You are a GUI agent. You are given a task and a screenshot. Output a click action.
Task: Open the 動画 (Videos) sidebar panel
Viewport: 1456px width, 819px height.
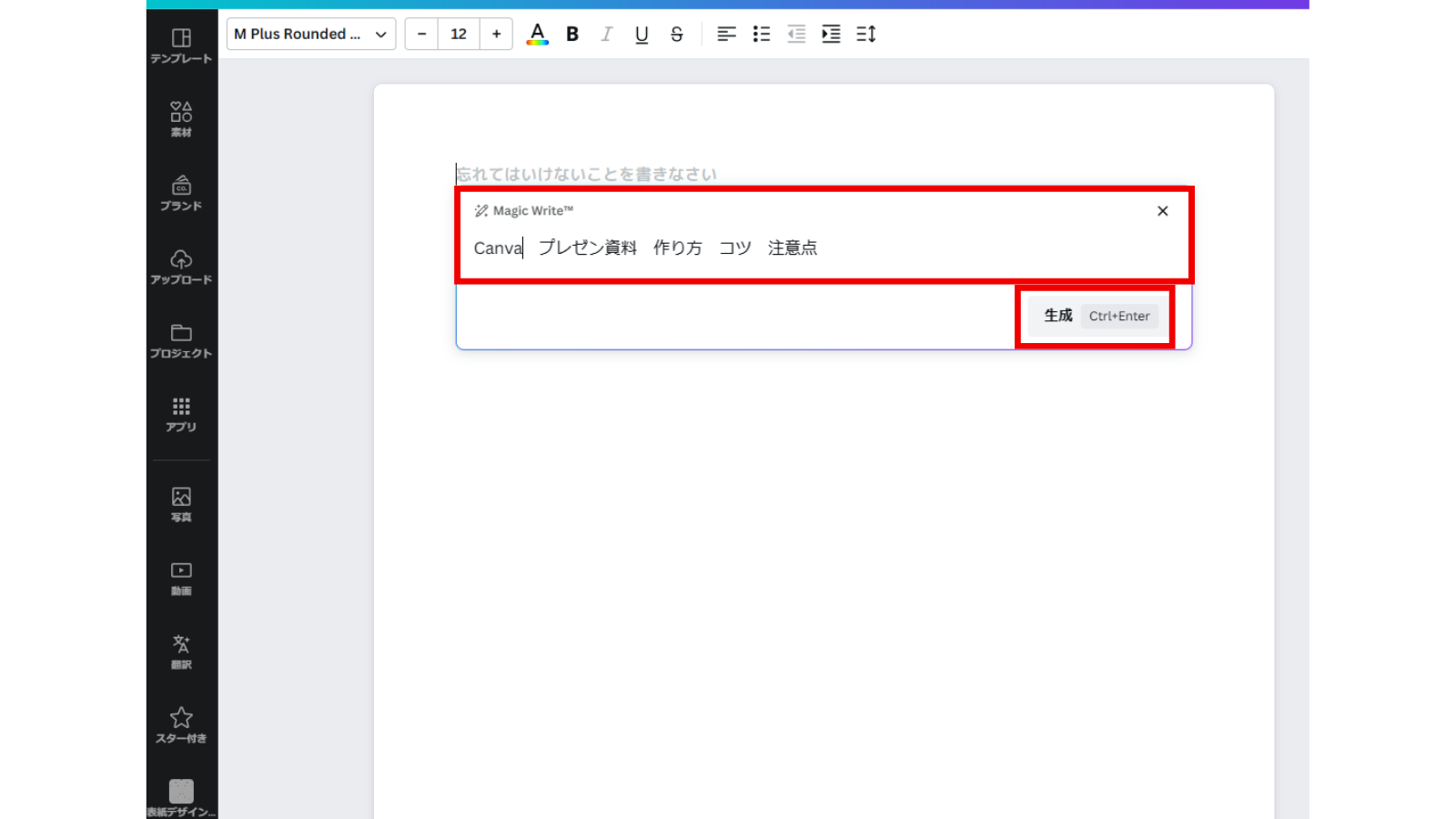[181, 578]
